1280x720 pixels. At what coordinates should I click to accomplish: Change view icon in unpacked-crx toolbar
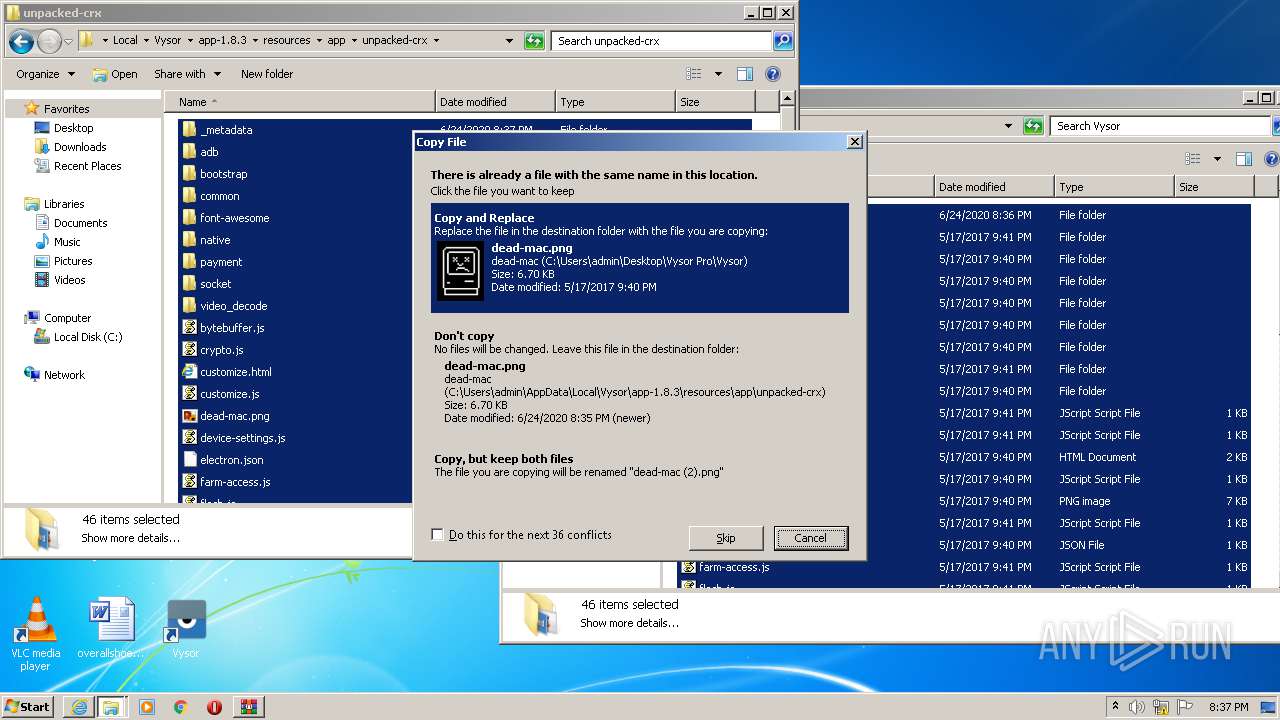coord(694,74)
